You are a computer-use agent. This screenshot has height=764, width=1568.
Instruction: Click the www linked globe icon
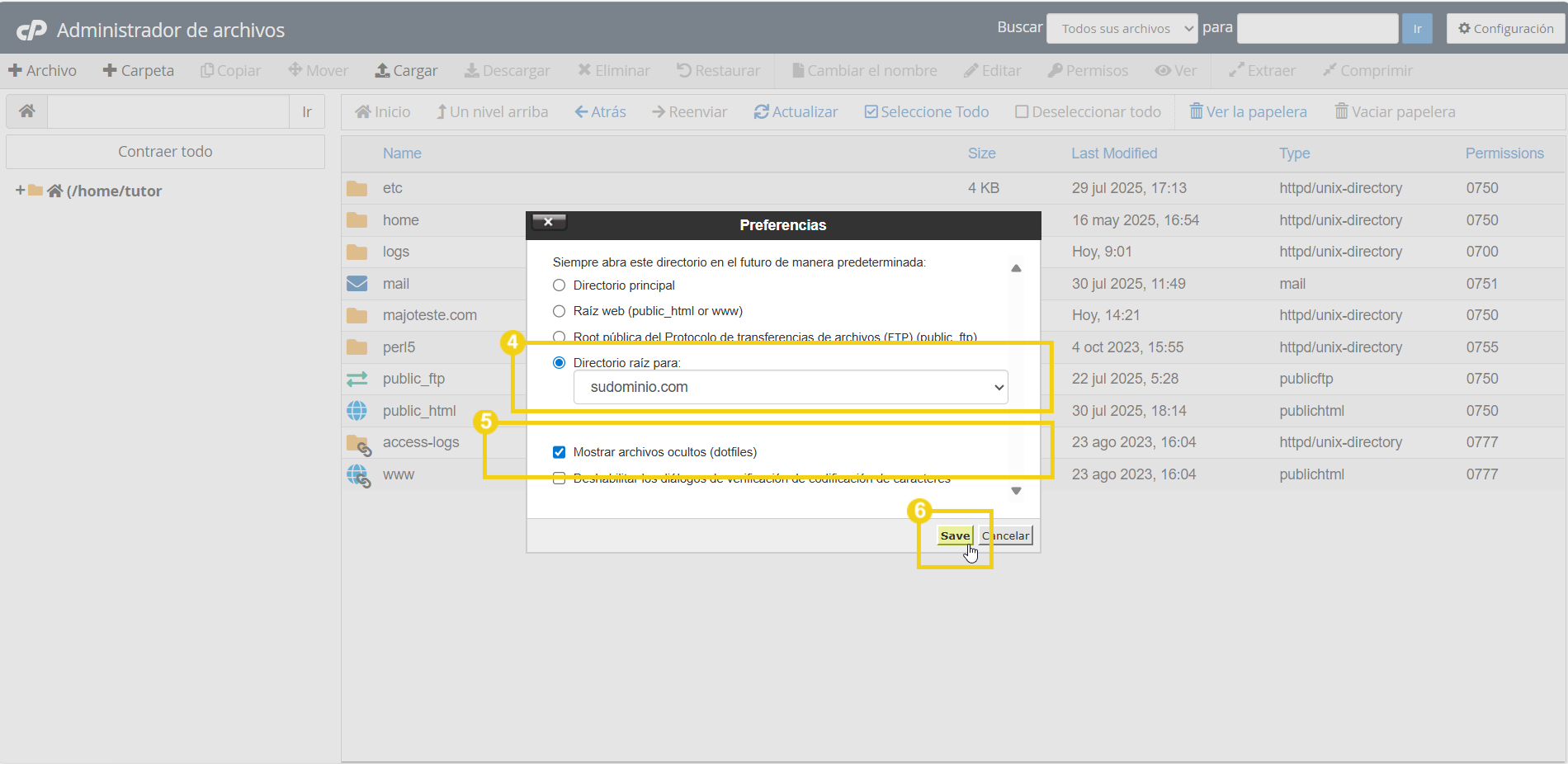[358, 476]
